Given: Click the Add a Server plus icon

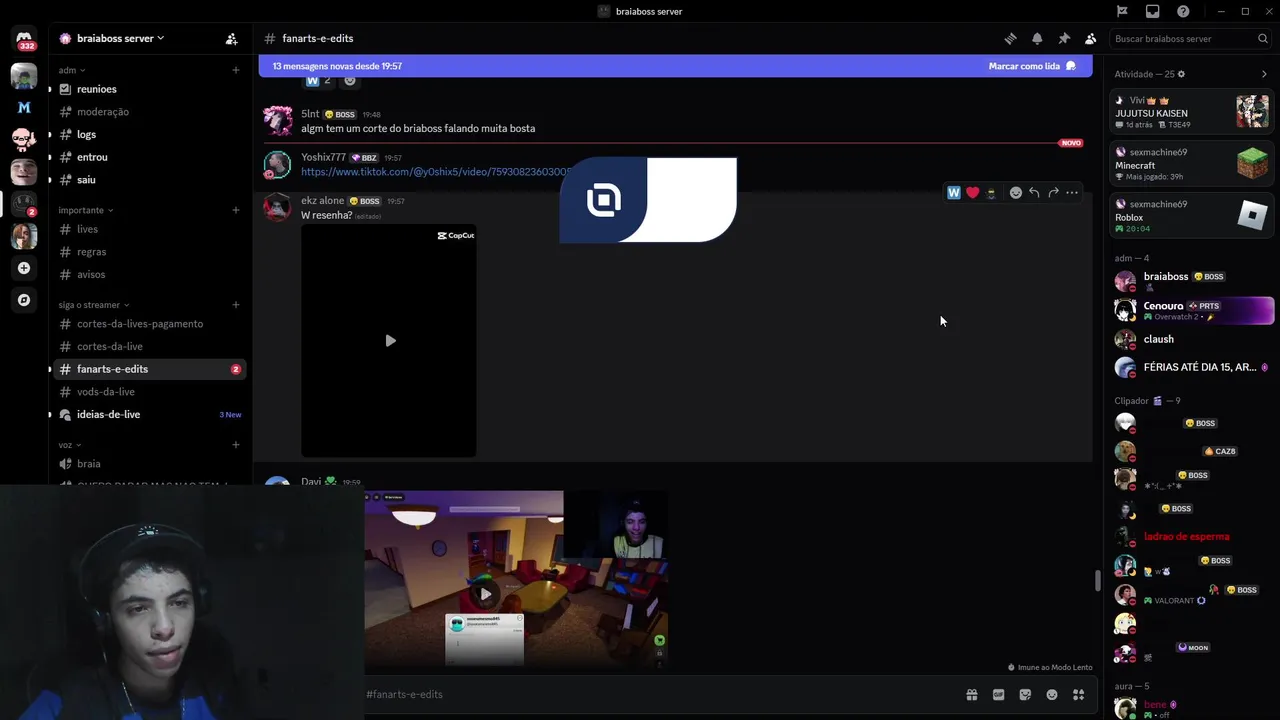Looking at the screenshot, I should point(24,268).
